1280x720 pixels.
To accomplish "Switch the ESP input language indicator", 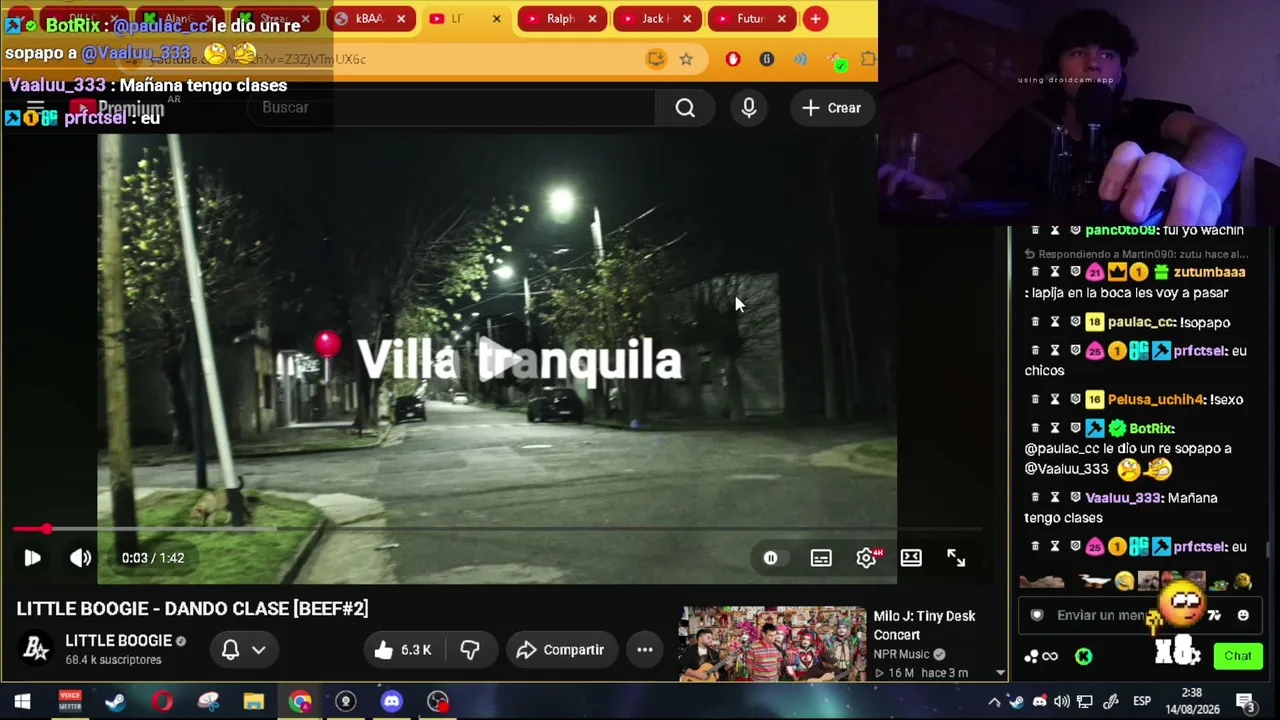I will [1142, 701].
